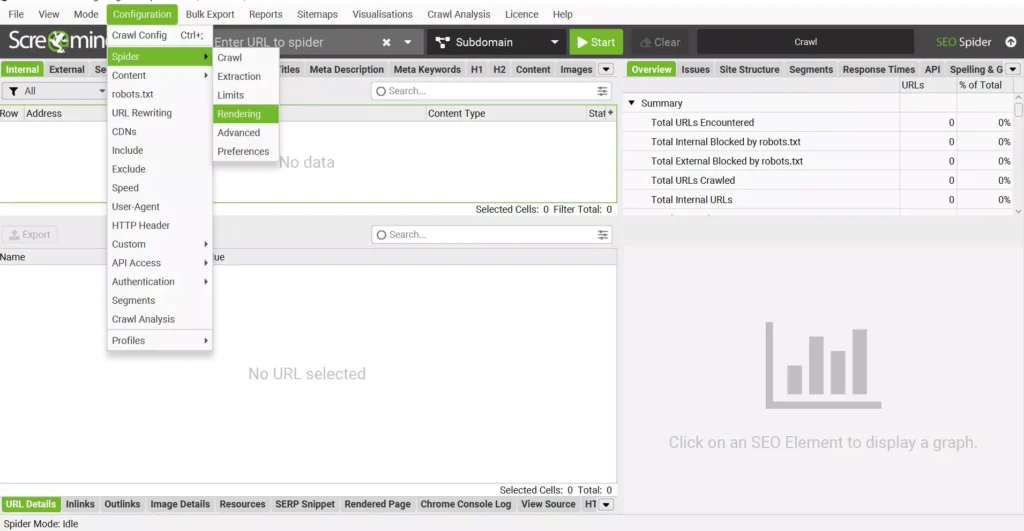This screenshot has height=531, width=1024.
Task: Select Limits in Spider submenu
Action: pos(246,95)
